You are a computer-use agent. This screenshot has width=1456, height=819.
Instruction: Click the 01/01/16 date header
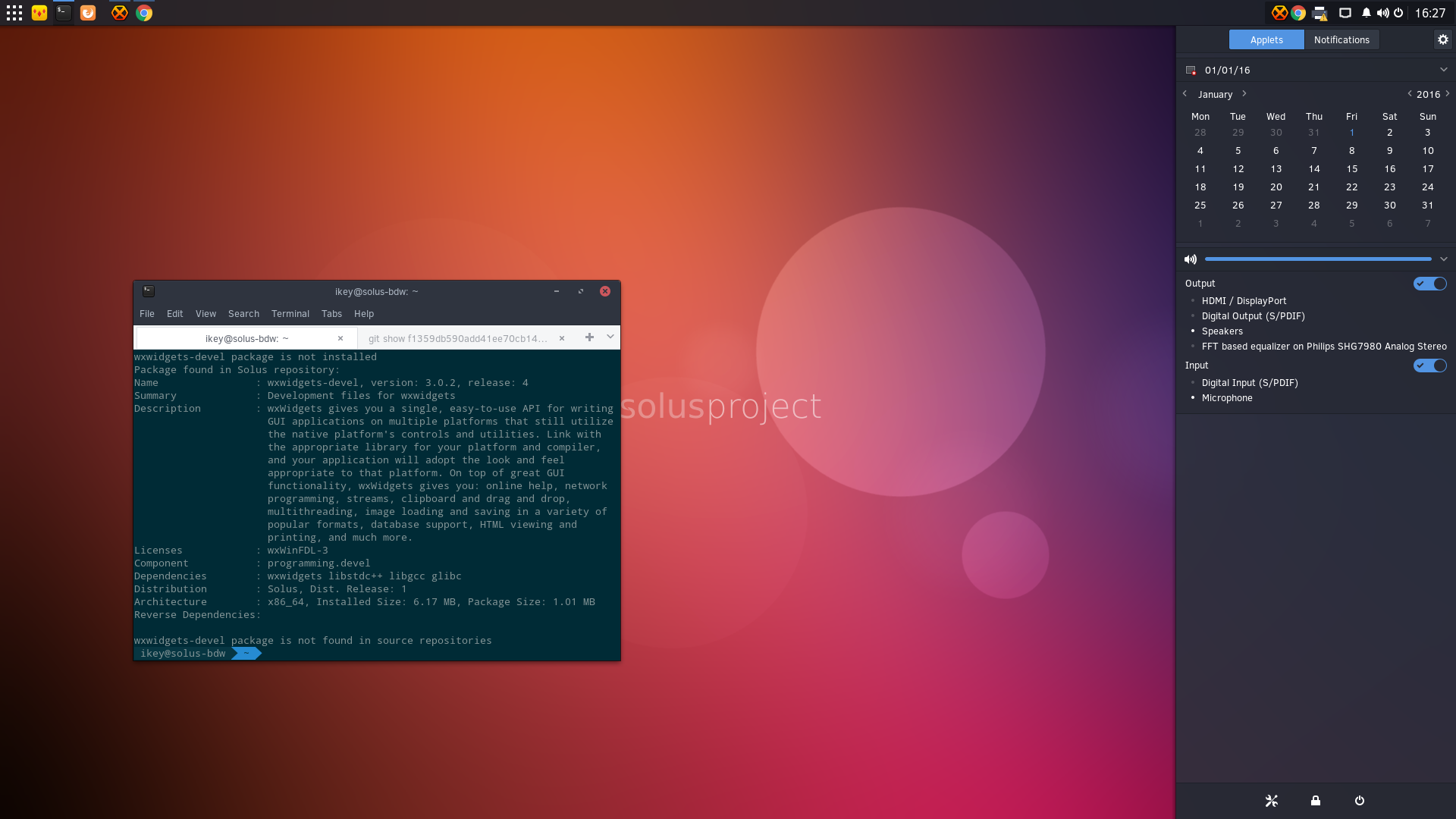1227,70
